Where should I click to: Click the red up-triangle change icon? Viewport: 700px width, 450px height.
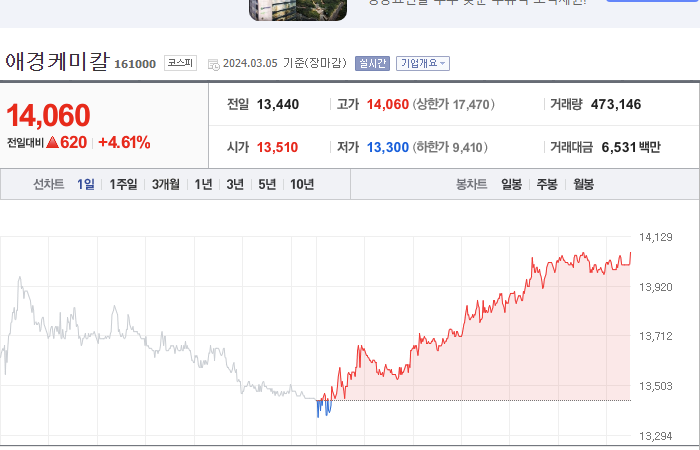coord(53,142)
